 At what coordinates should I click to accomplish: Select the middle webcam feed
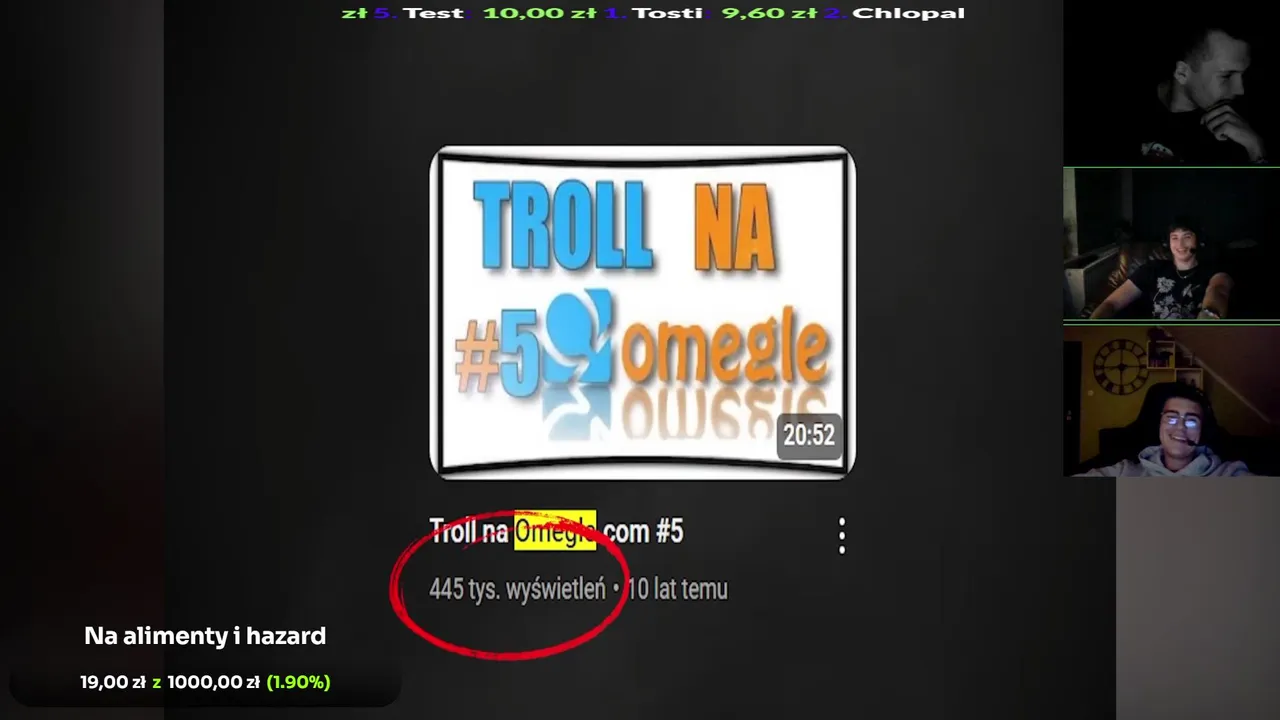click(x=1171, y=244)
